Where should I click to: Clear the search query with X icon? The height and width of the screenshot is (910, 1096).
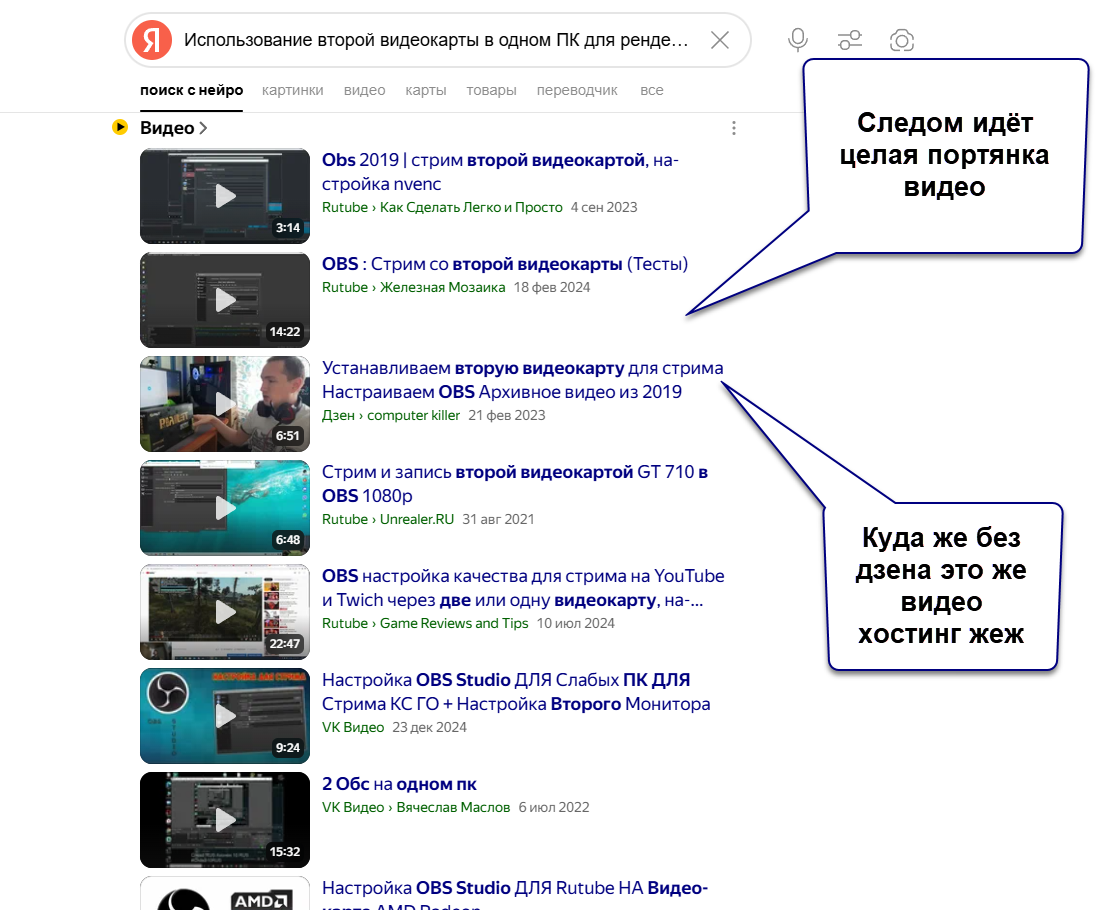point(719,40)
